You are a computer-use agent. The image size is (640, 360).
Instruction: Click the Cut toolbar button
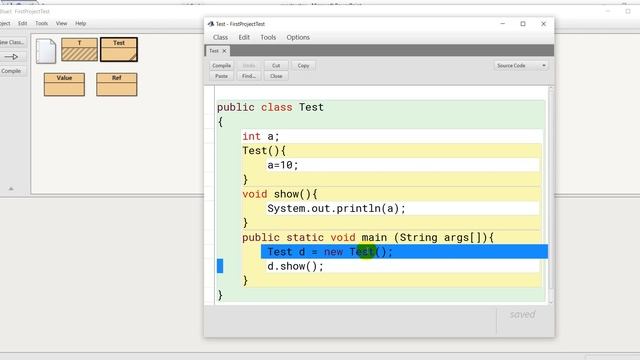pos(276,65)
